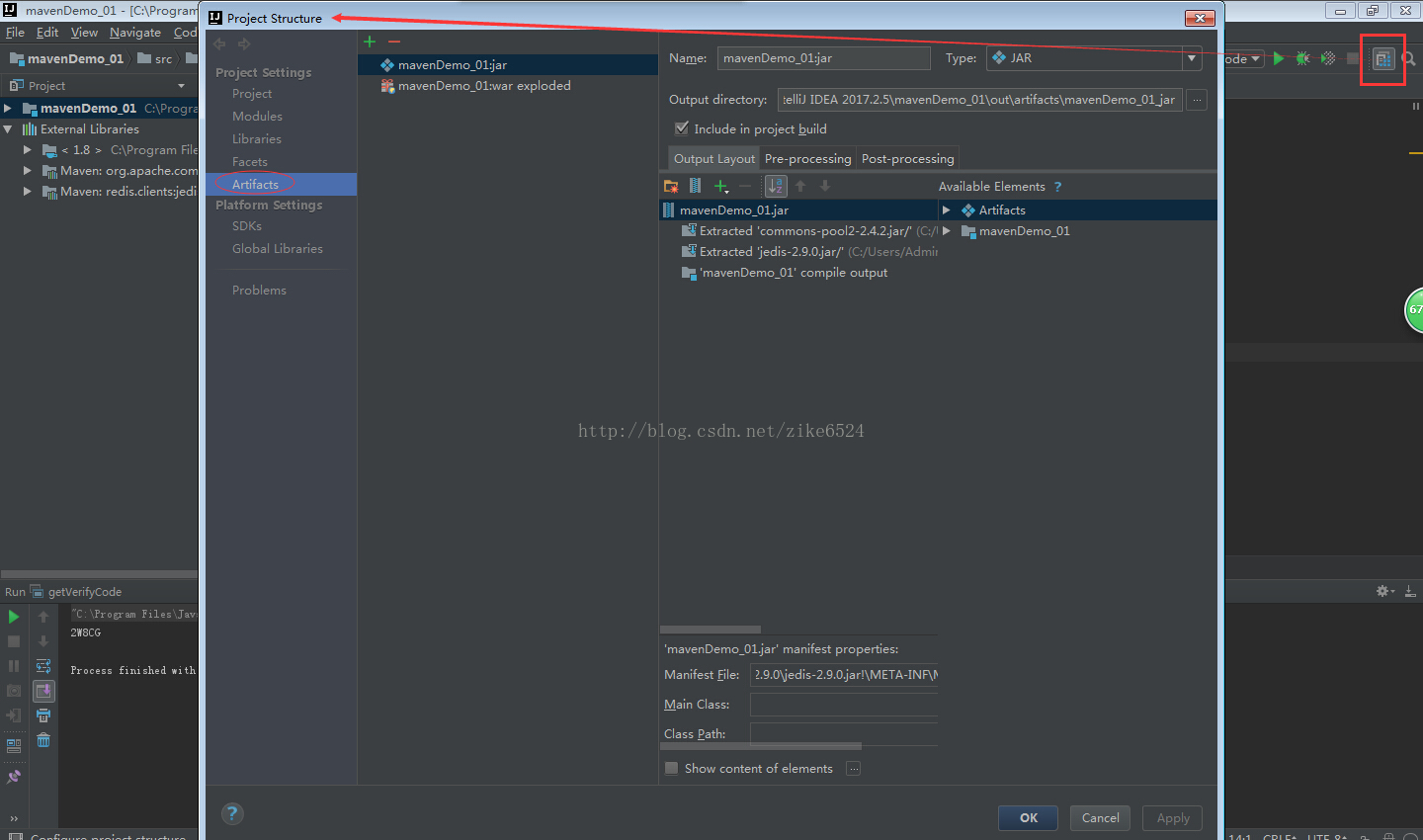This screenshot has width=1423, height=840.
Task: Expand Artifacts node in Available Elements
Action: tap(947, 210)
